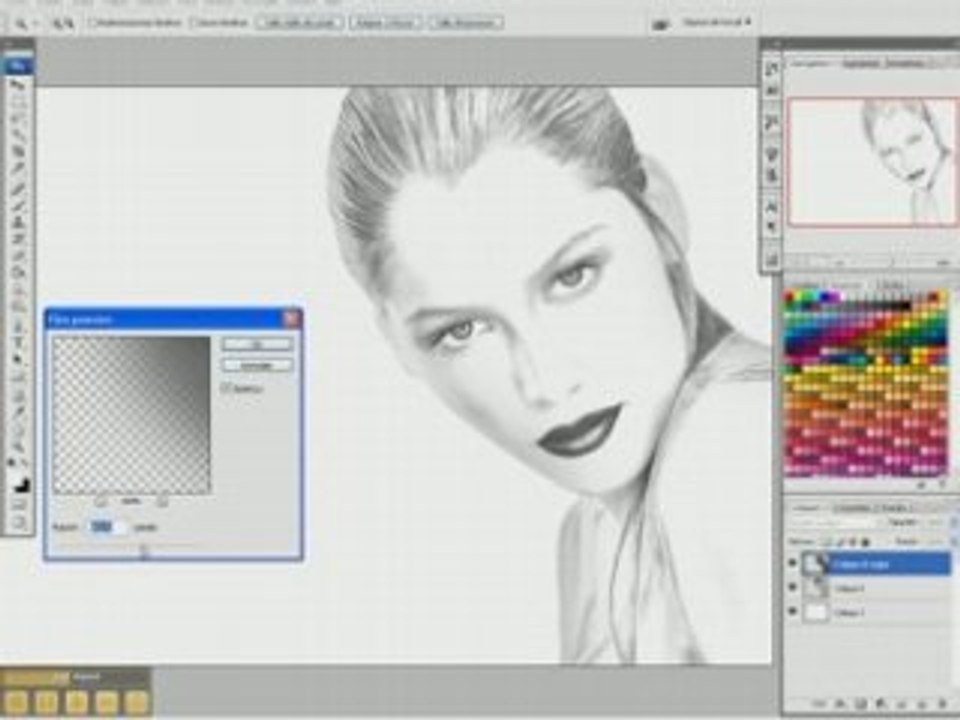Switch to the Navigator tab
The height and width of the screenshot is (720, 960).
coord(809,63)
